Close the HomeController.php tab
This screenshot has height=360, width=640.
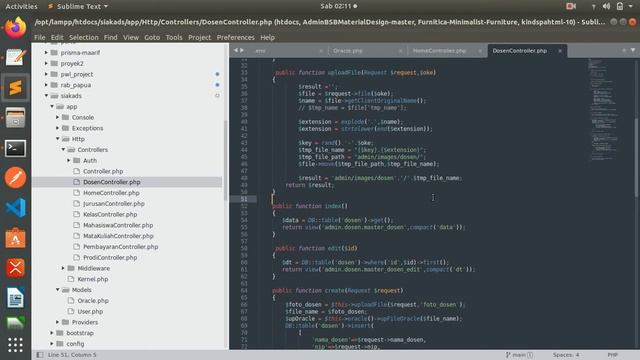click(x=480, y=51)
